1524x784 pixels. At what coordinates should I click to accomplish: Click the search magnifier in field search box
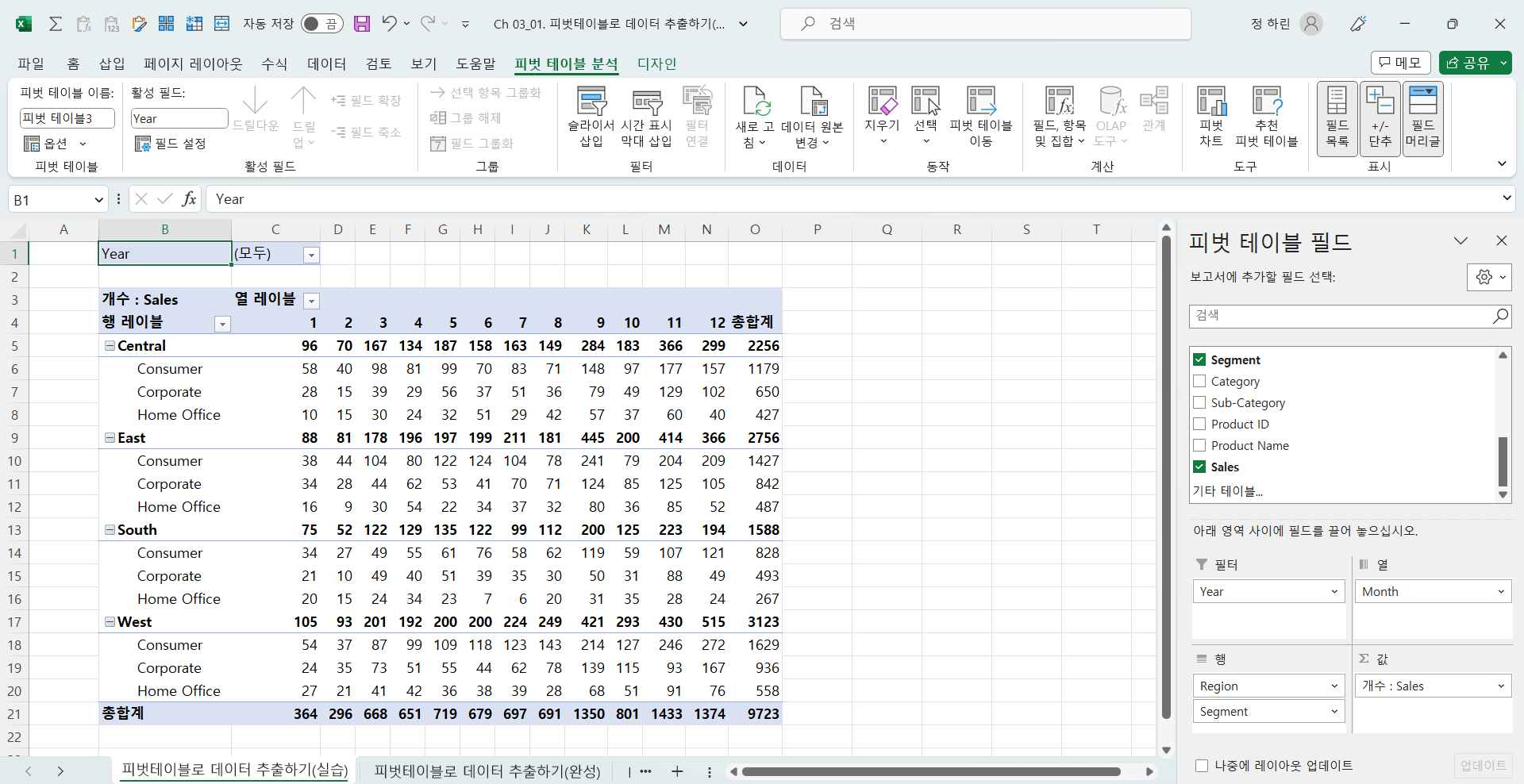click(1499, 316)
